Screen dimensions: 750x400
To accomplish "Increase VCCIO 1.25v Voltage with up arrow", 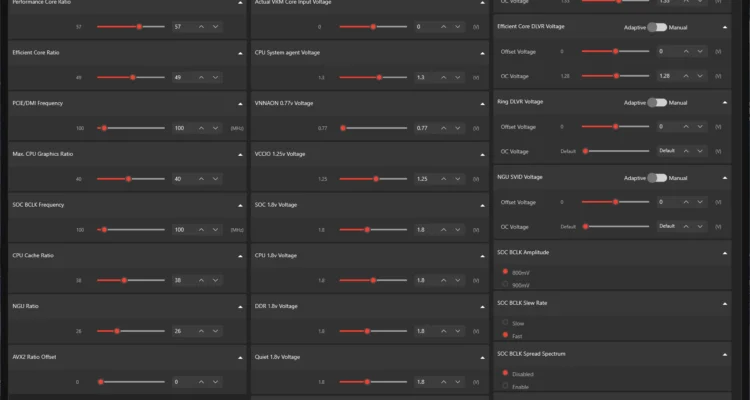I will 444,179.
